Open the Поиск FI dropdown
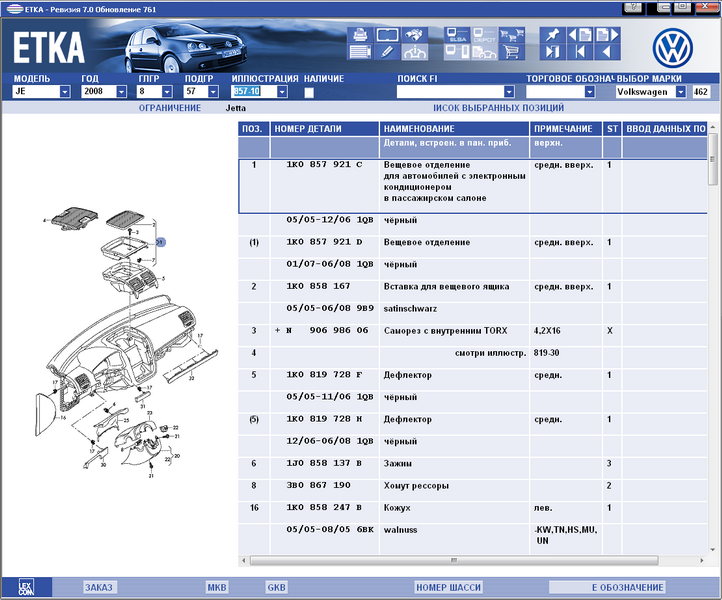Viewport: 722px width, 600px height. pos(509,92)
